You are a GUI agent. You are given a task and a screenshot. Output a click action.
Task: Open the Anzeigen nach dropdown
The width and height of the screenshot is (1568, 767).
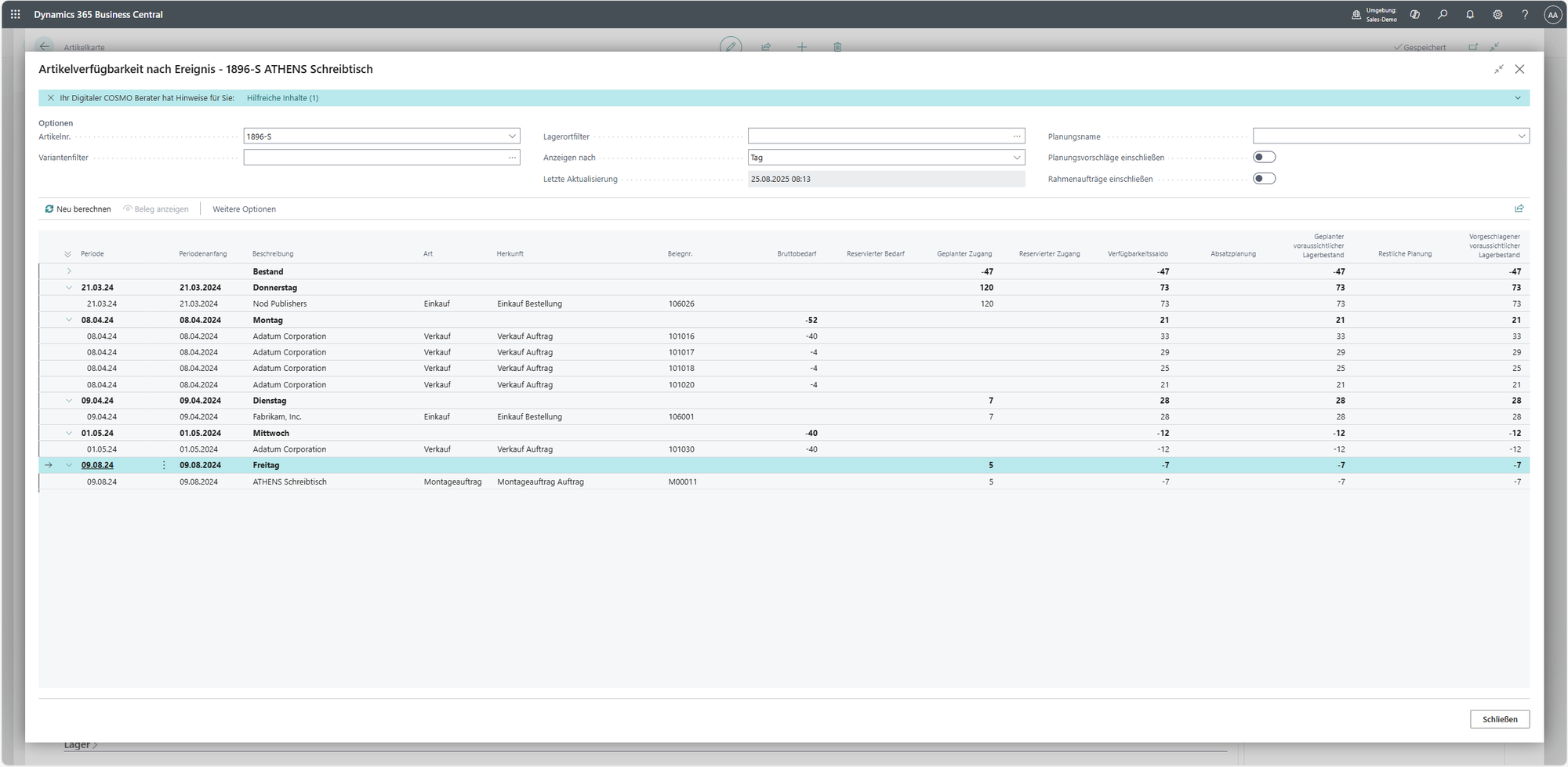click(x=1017, y=158)
